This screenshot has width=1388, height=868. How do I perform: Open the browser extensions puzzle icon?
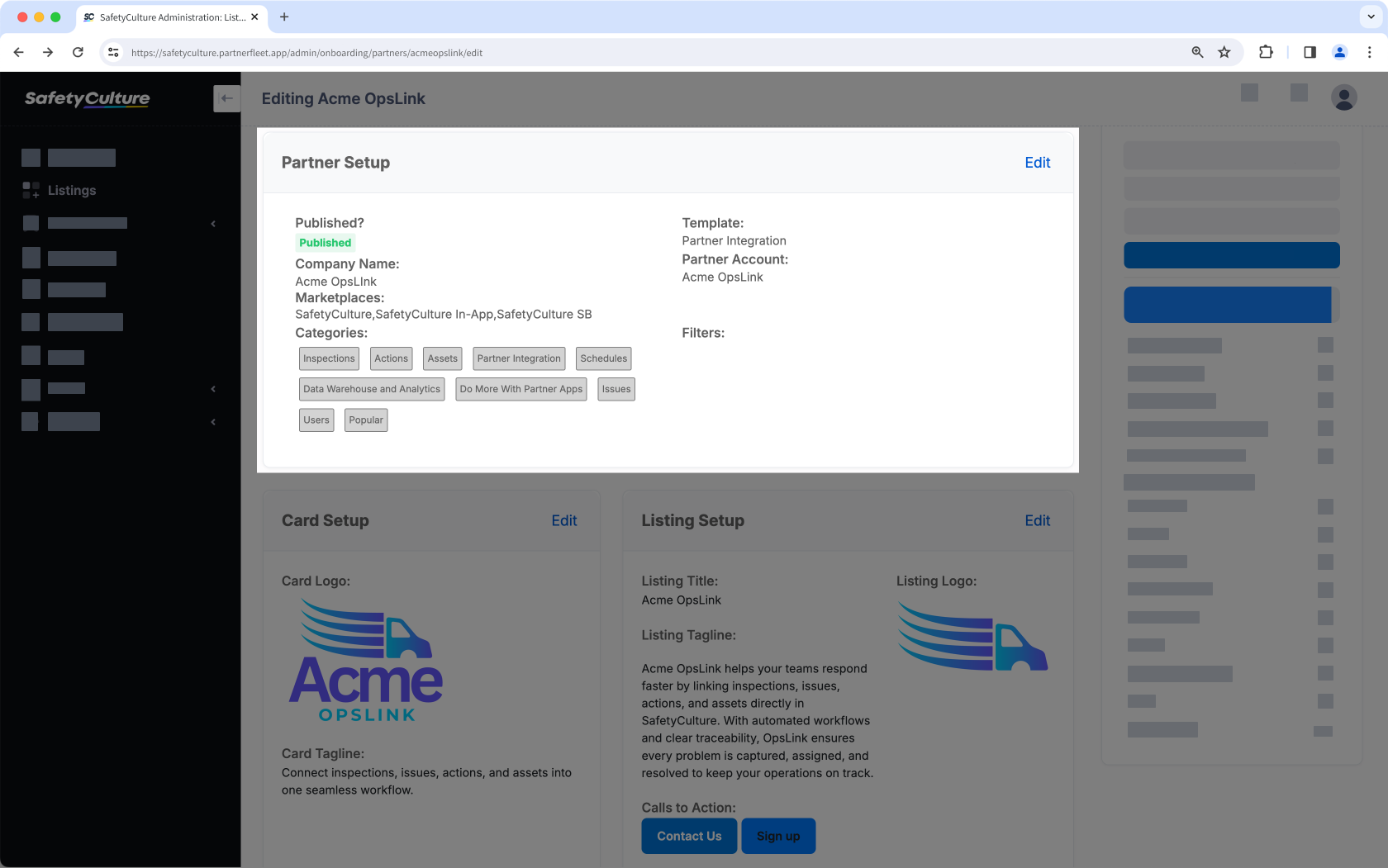[x=1266, y=52]
